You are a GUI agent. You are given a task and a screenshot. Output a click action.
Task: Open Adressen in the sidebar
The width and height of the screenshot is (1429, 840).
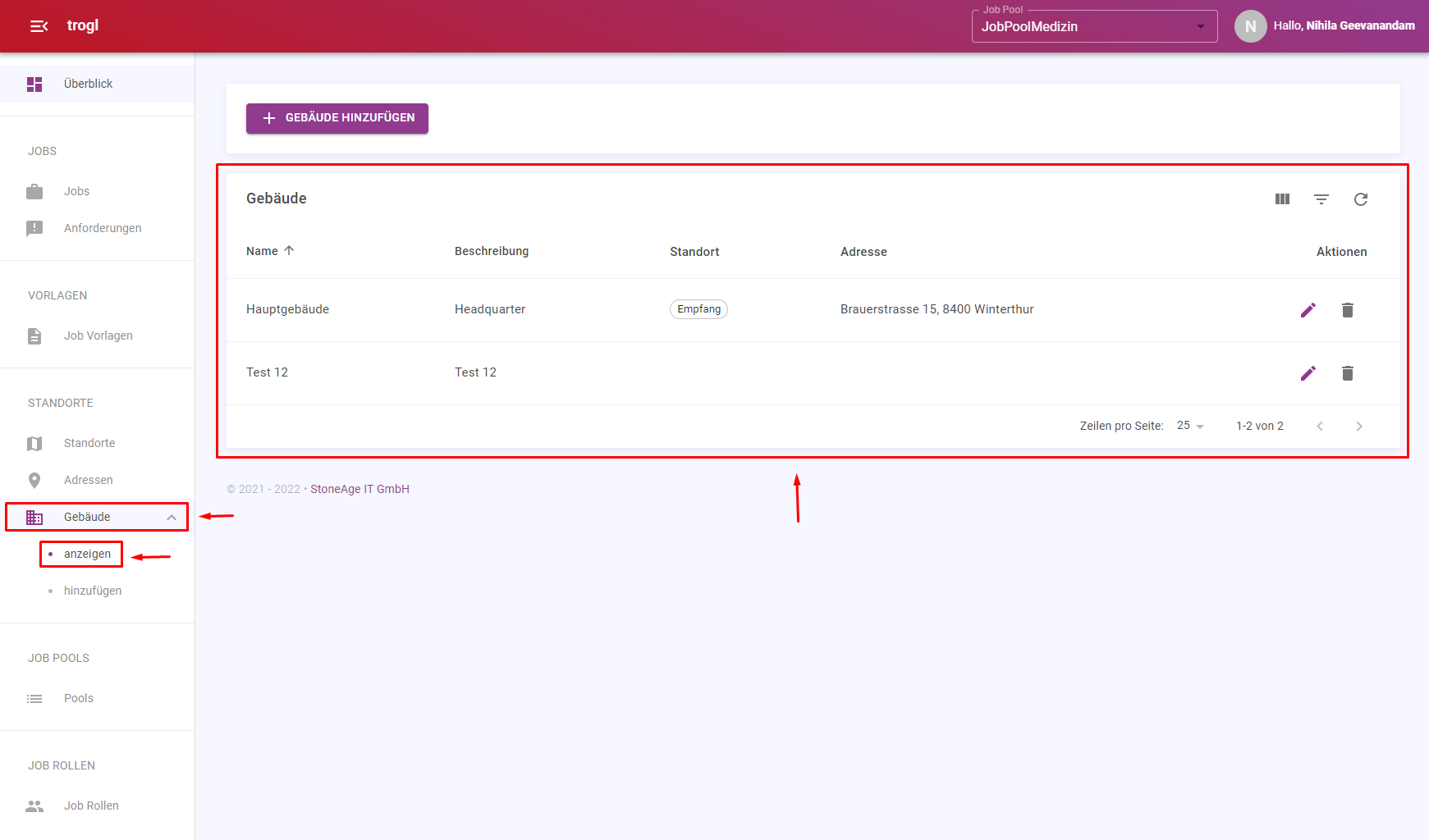[x=97, y=480]
